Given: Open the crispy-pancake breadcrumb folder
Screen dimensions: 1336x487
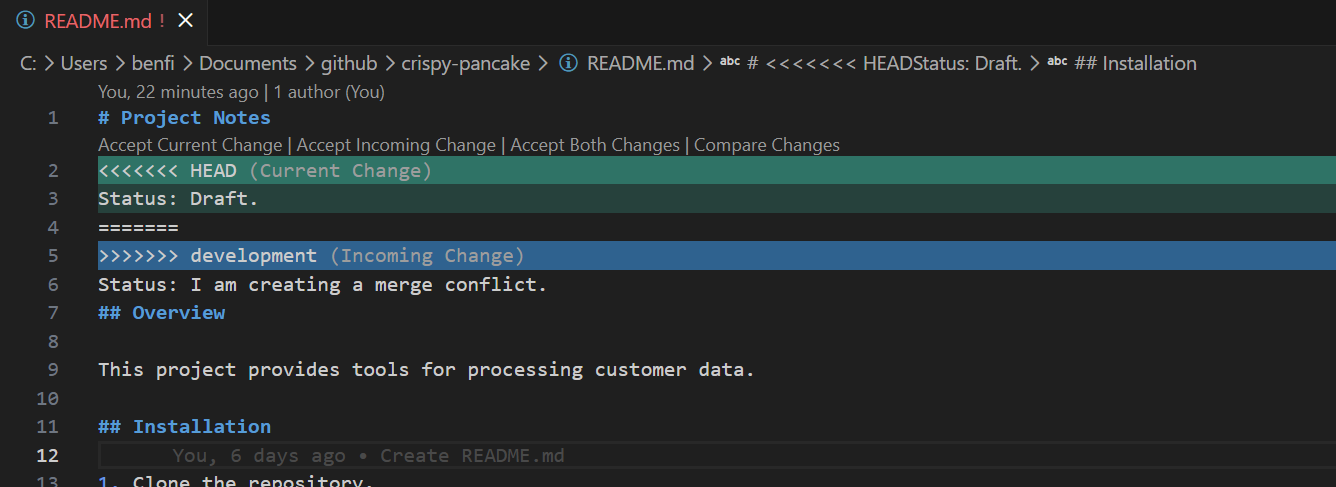Looking at the screenshot, I should (x=466, y=63).
